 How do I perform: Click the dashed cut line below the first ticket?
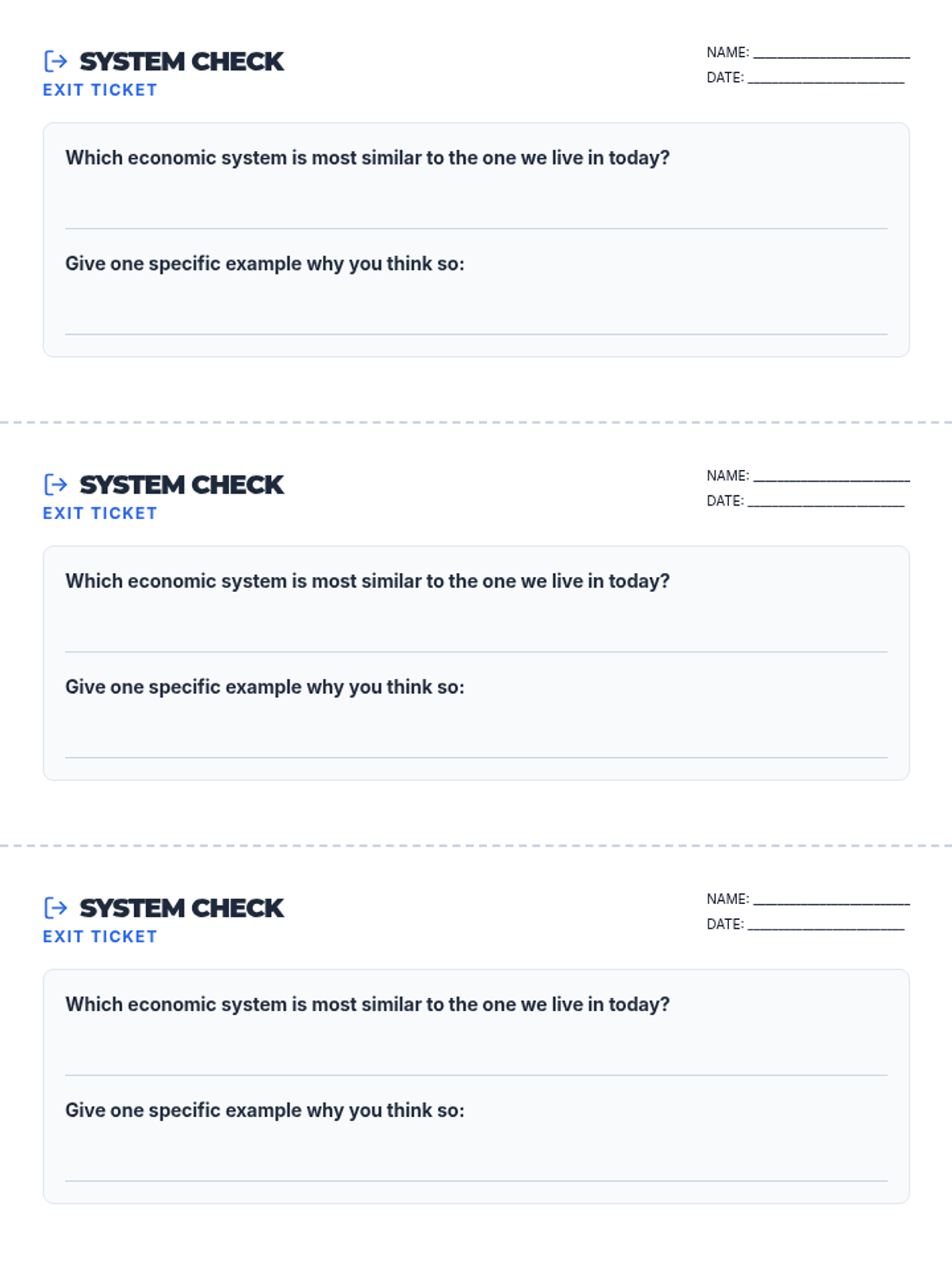[x=476, y=422]
